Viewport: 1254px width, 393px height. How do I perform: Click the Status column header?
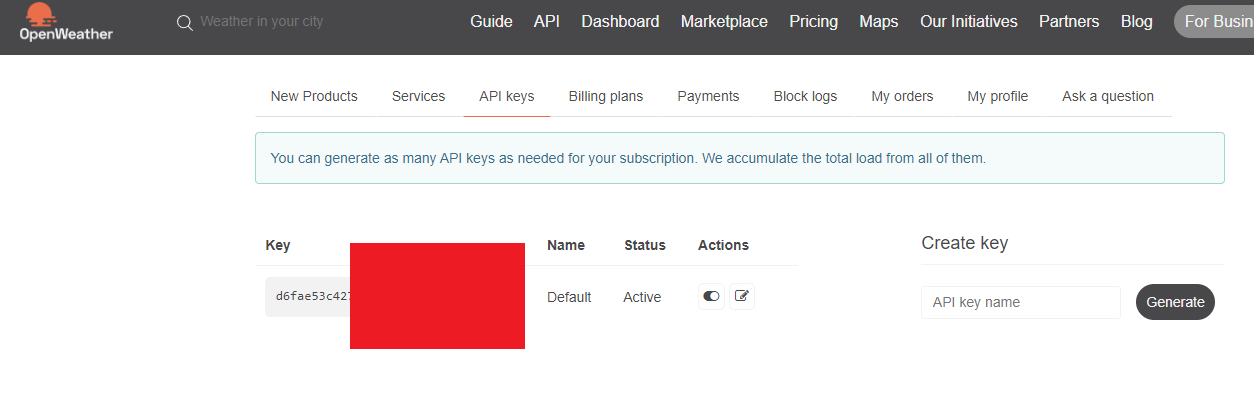point(645,245)
